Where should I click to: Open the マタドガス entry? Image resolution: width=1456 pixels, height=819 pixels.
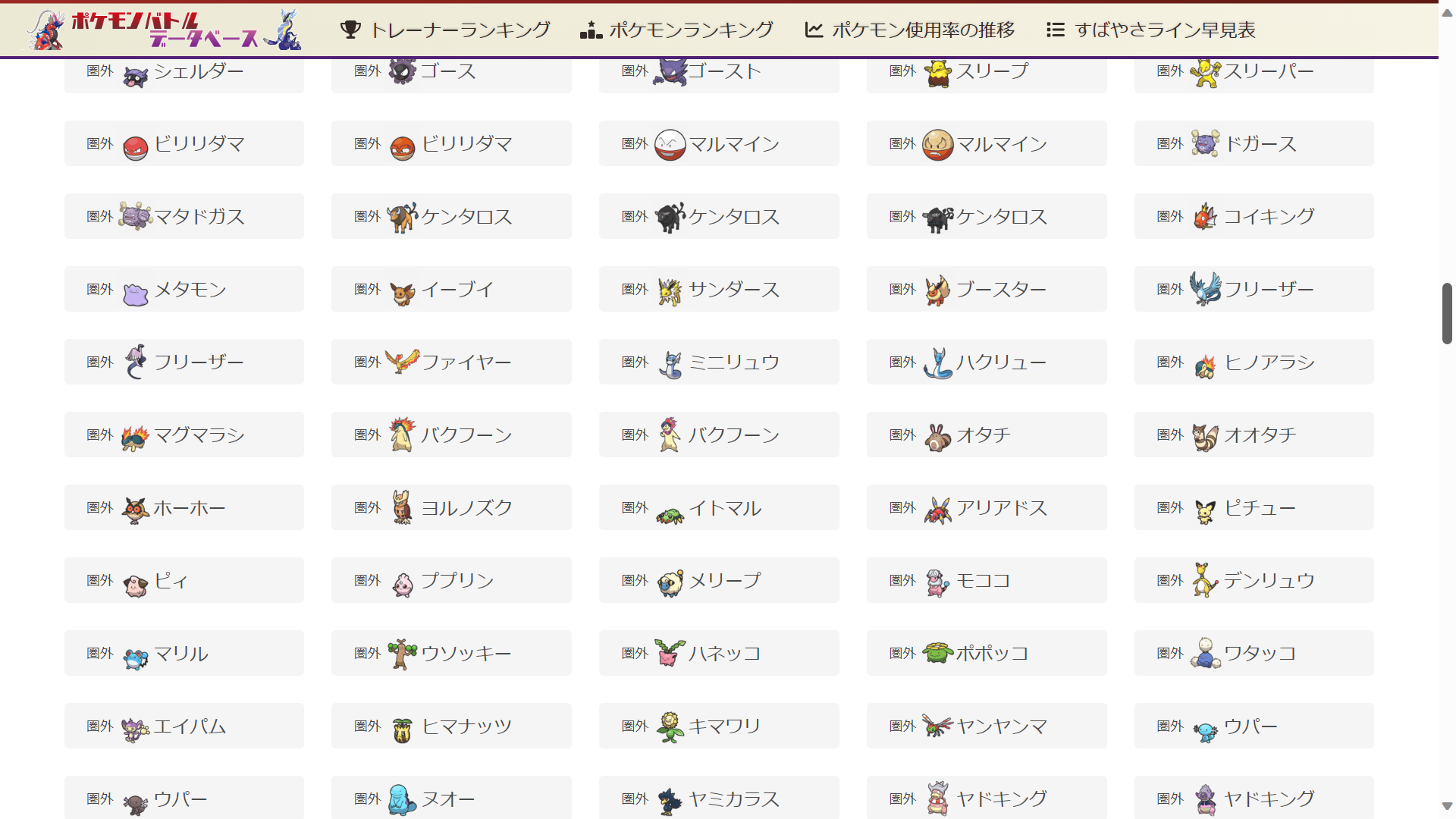pyautogui.click(x=184, y=216)
